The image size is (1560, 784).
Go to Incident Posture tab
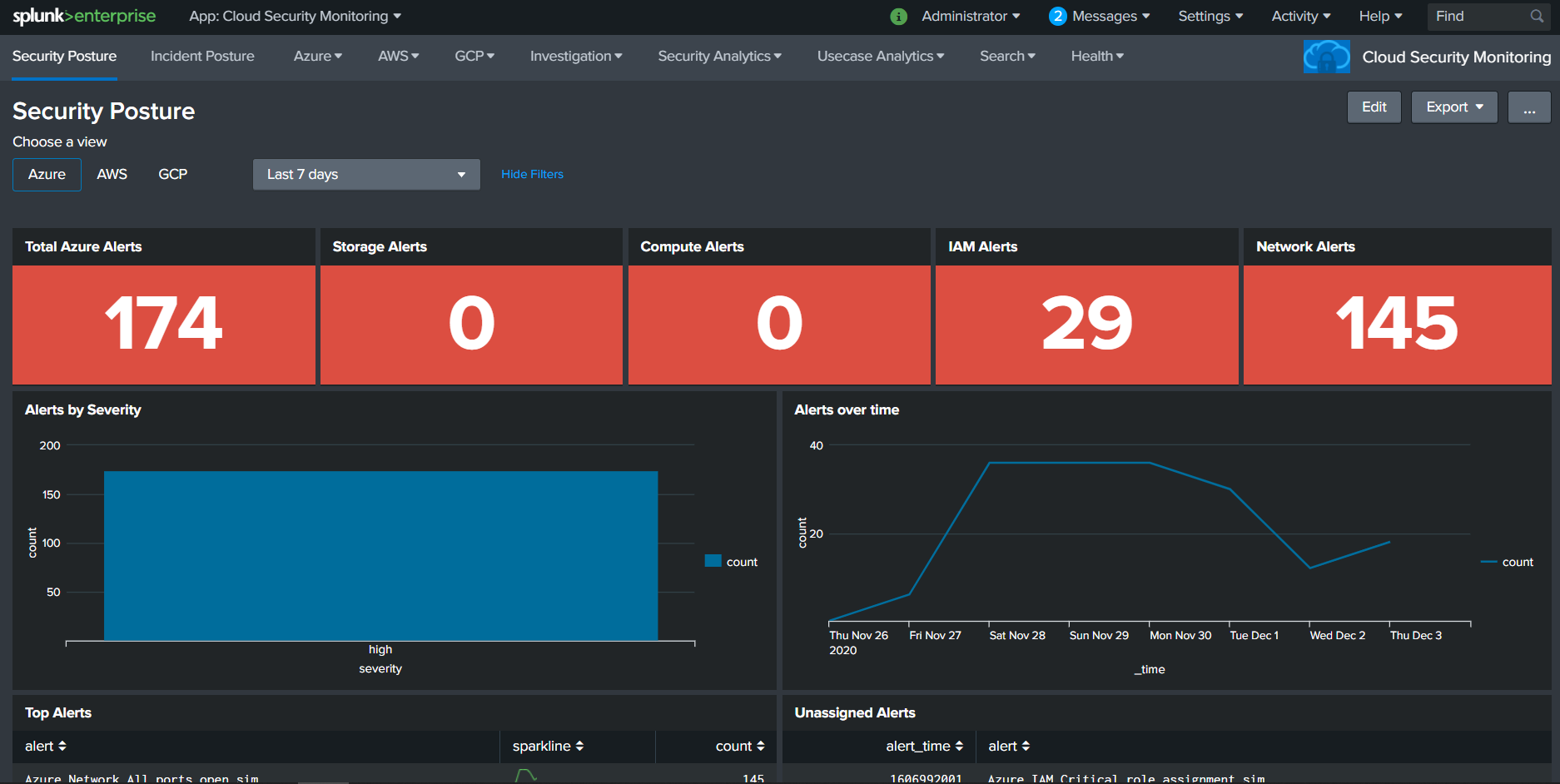point(202,56)
